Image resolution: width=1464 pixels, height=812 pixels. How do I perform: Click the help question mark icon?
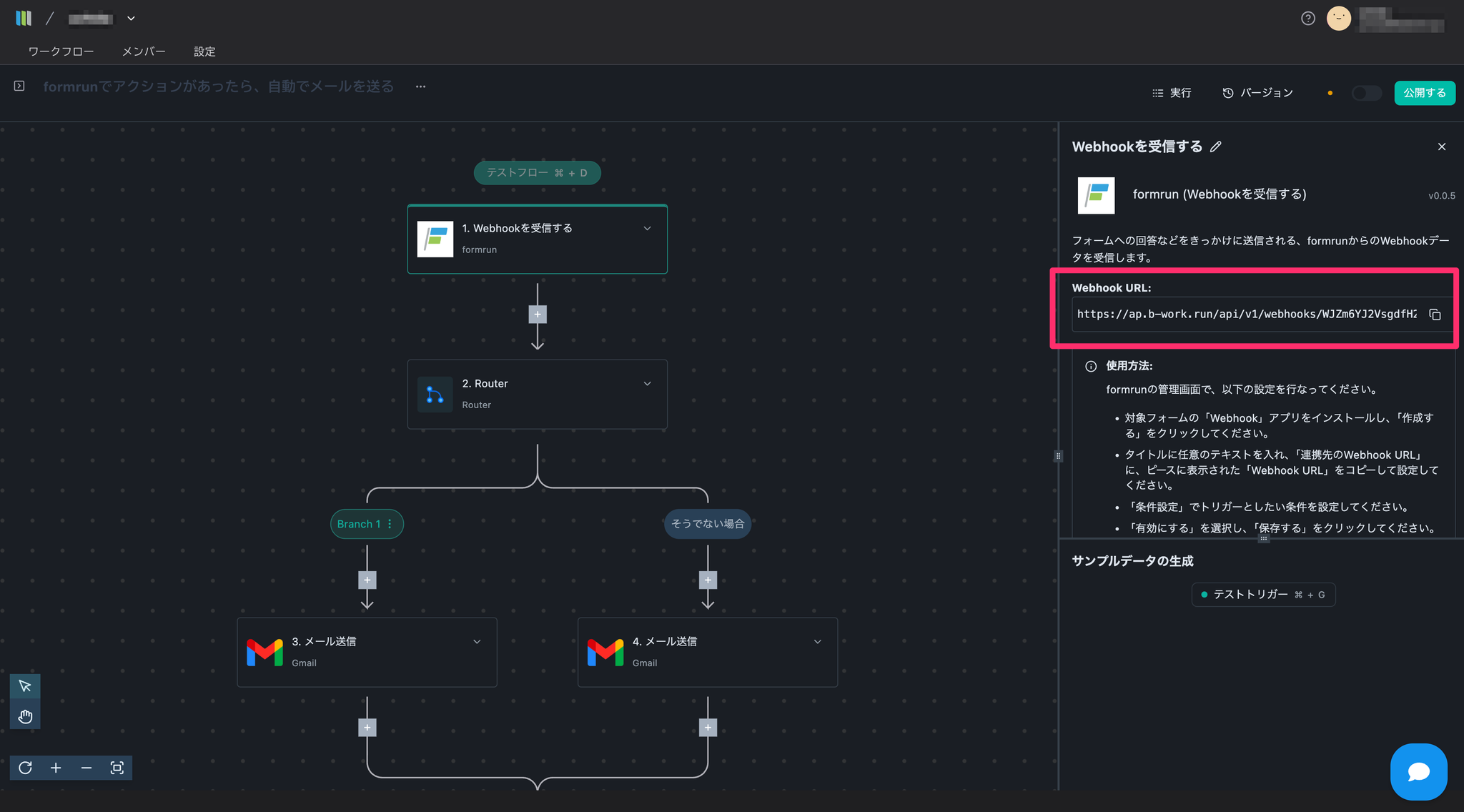(x=1308, y=19)
